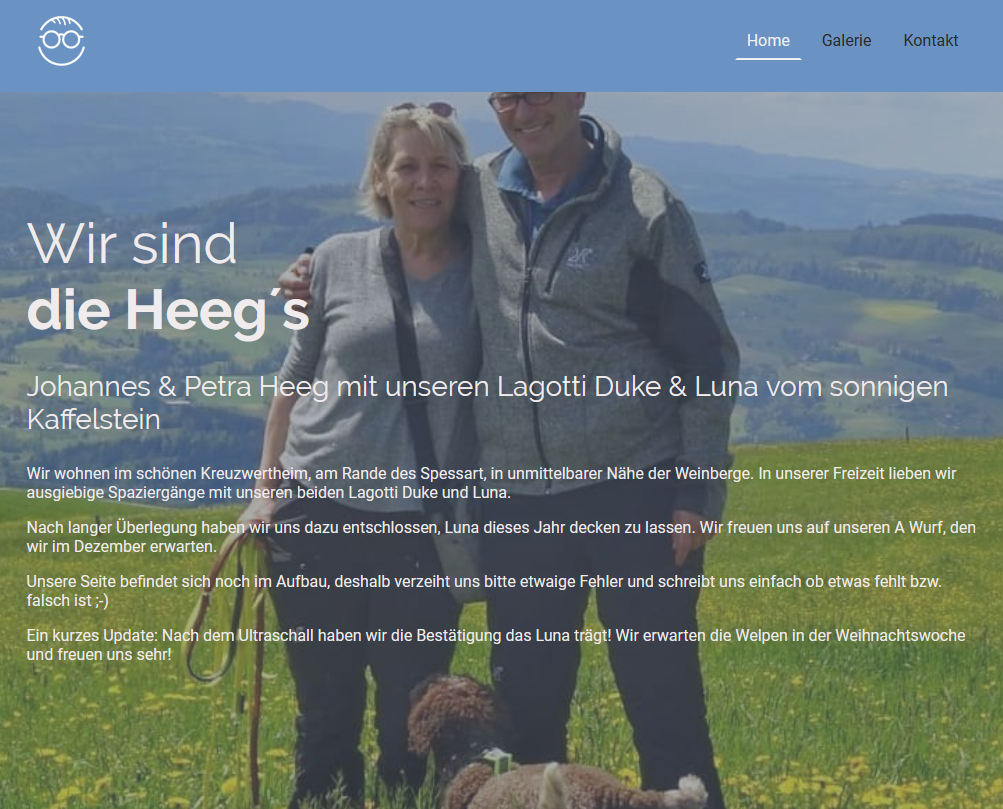Click the logo on the man's jacket
This screenshot has height=809, width=1003.
pos(580,258)
